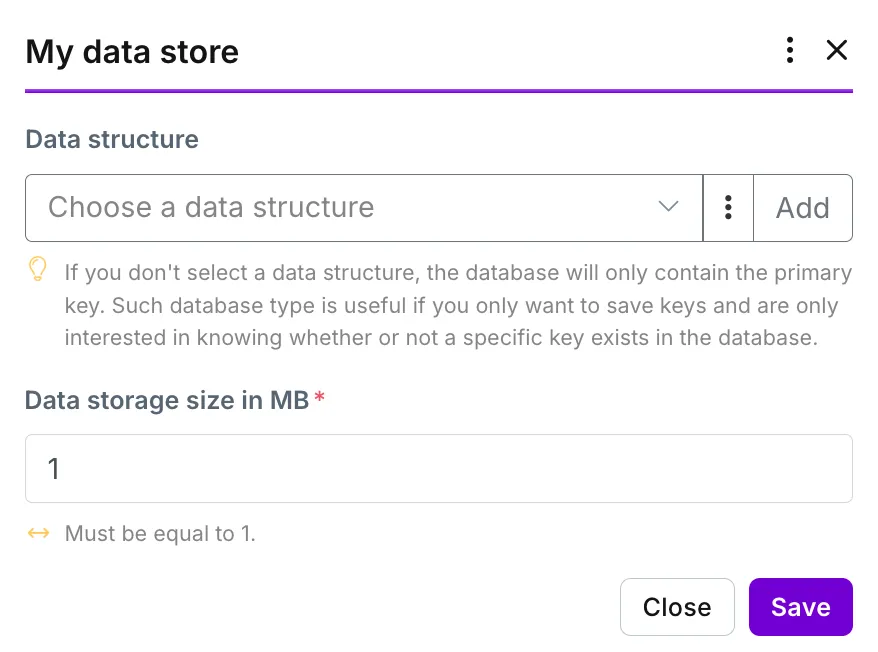Click the Close button at the bottom
878x652 pixels.
pyautogui.click(x=677, y=607)
